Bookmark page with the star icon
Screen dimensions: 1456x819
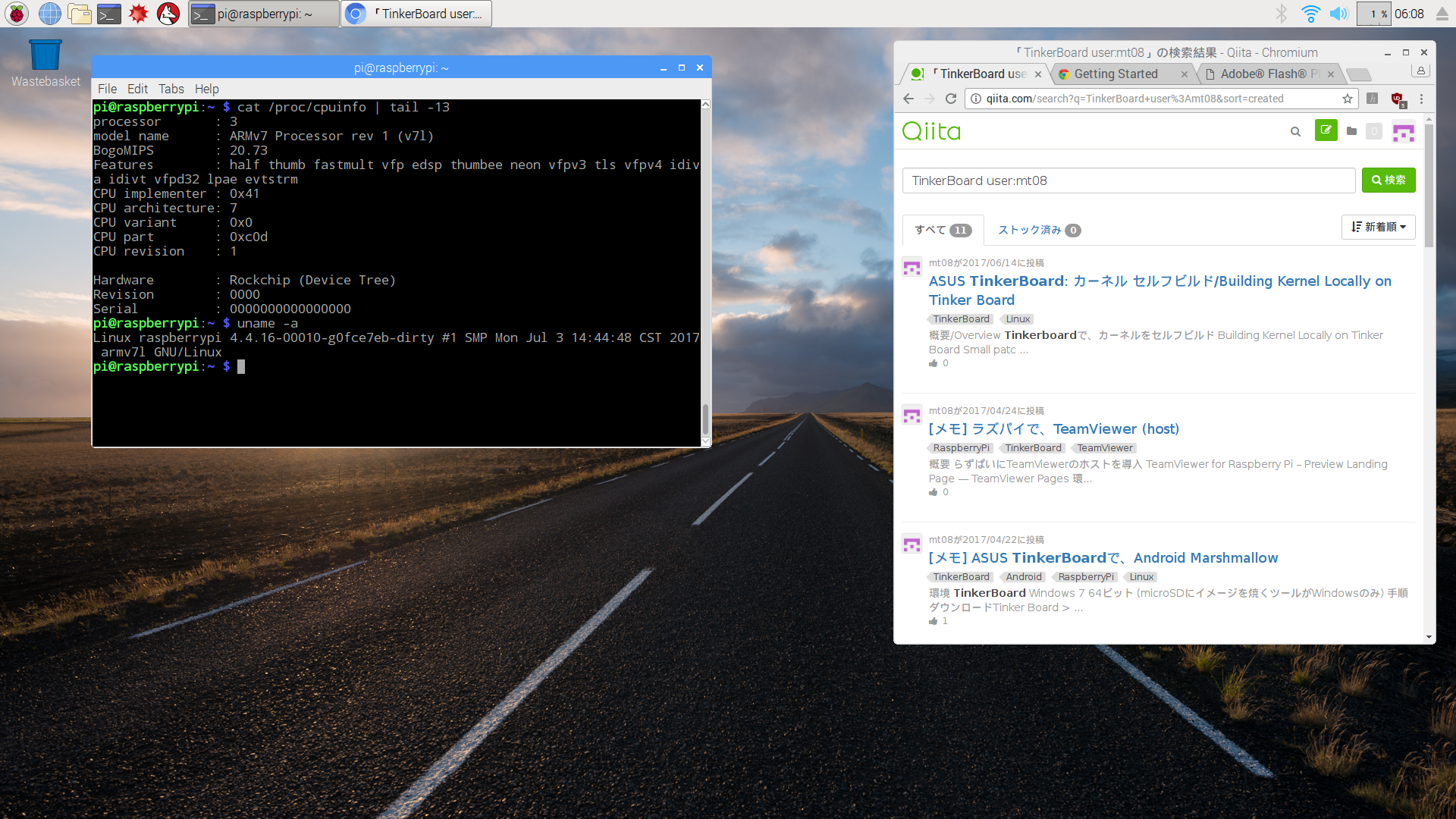1348,99
